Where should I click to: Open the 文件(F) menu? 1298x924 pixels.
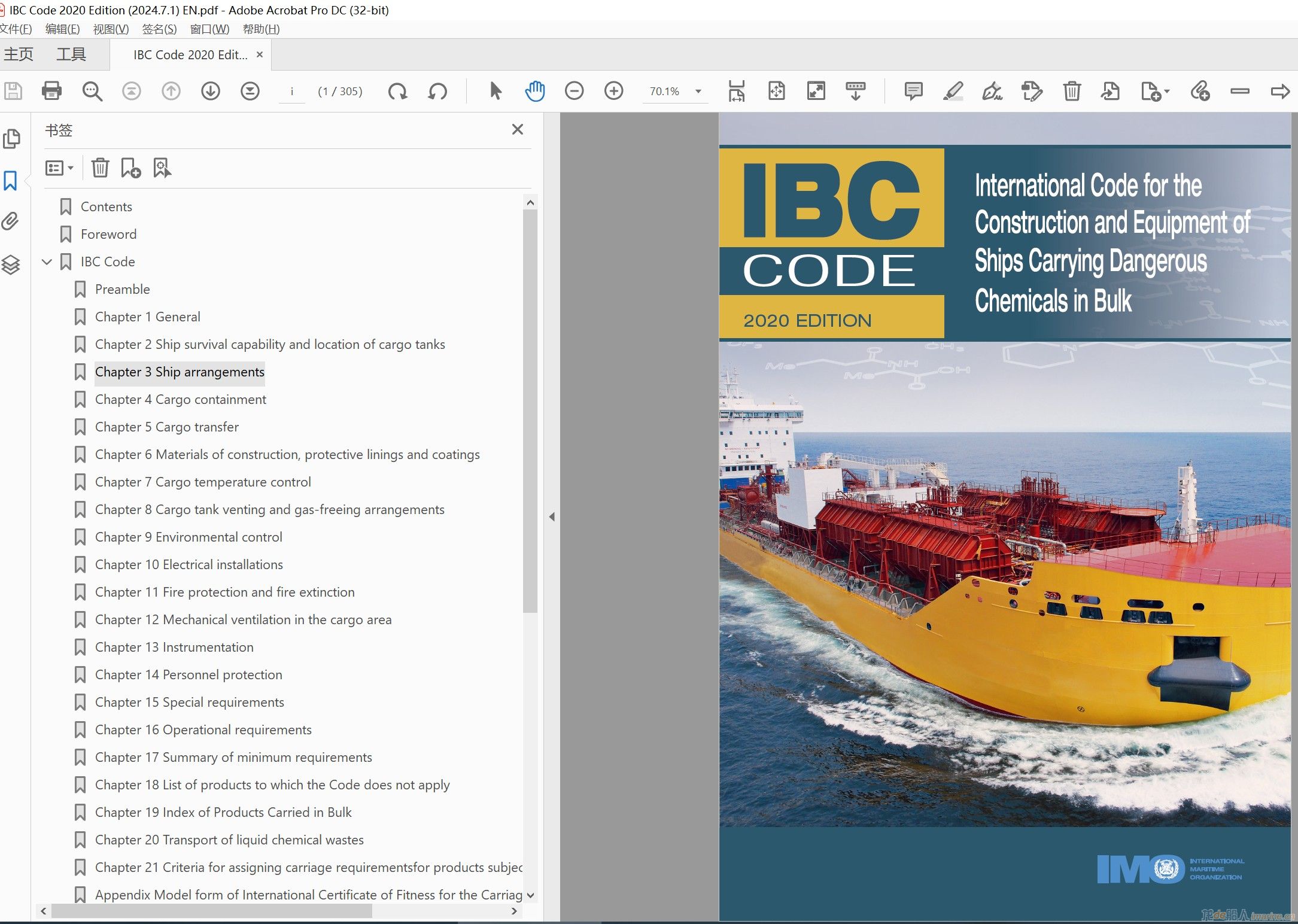click(16, 29)
